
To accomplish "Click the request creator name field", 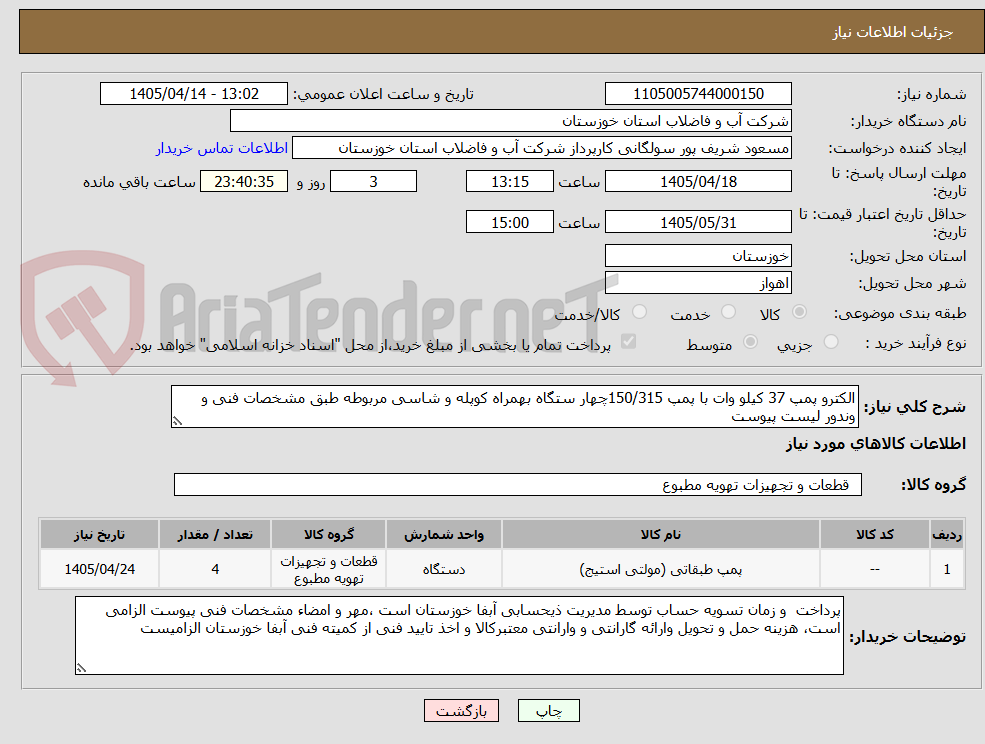I will point(541,148).
